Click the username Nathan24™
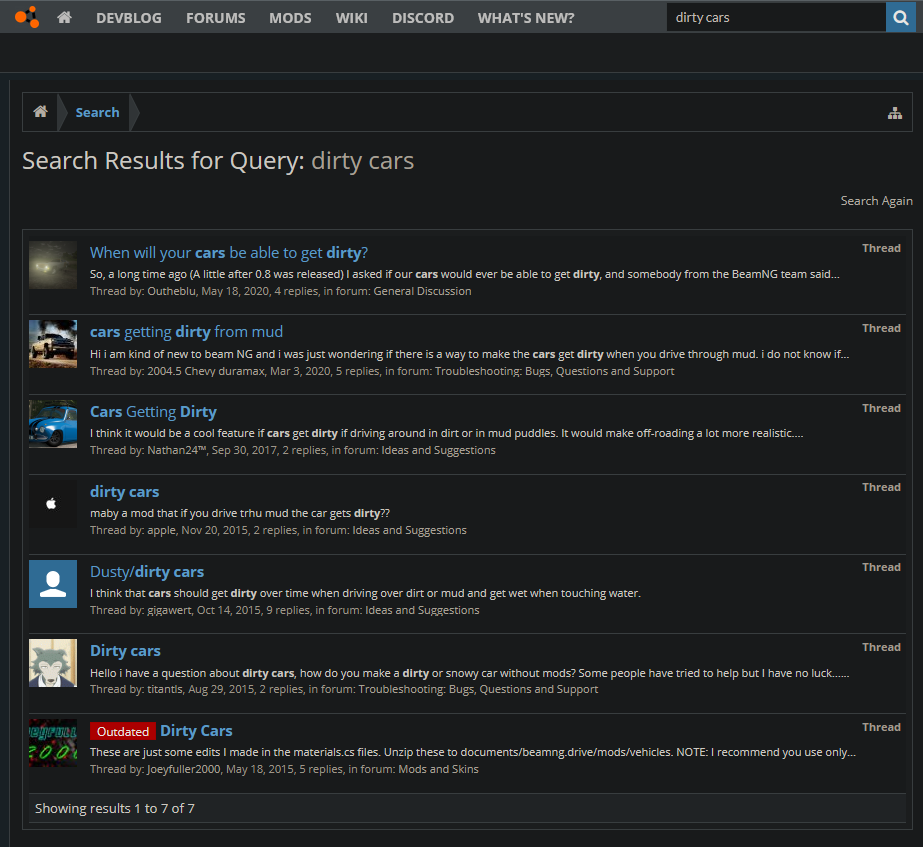This screenshot has height=847, width=923. (177, 450)
